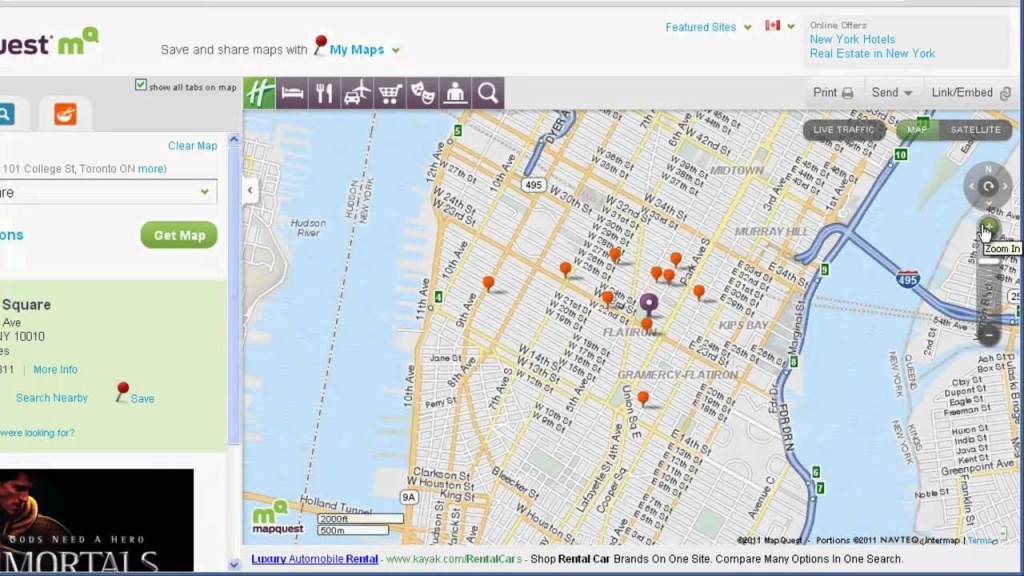Show restaurants with fork and knife icon
Screen dimensions: 1024x576
click(324, 93)
